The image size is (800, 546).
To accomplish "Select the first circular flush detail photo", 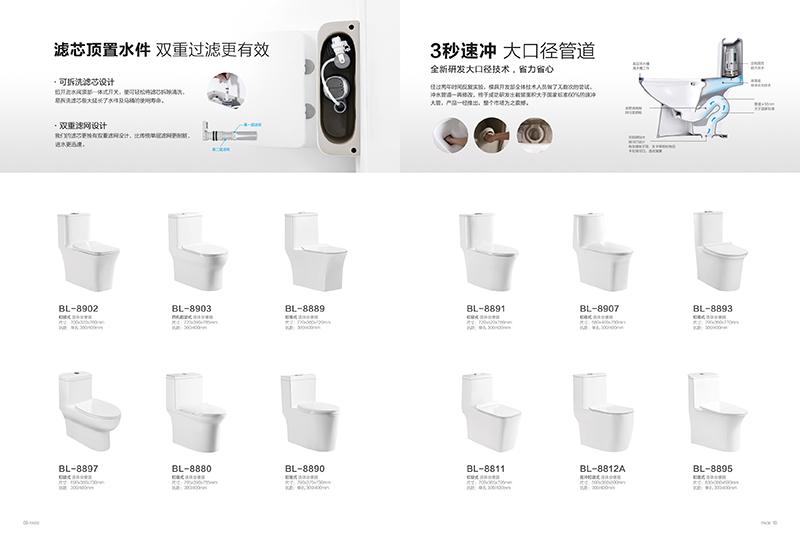I will click(451, 135).
